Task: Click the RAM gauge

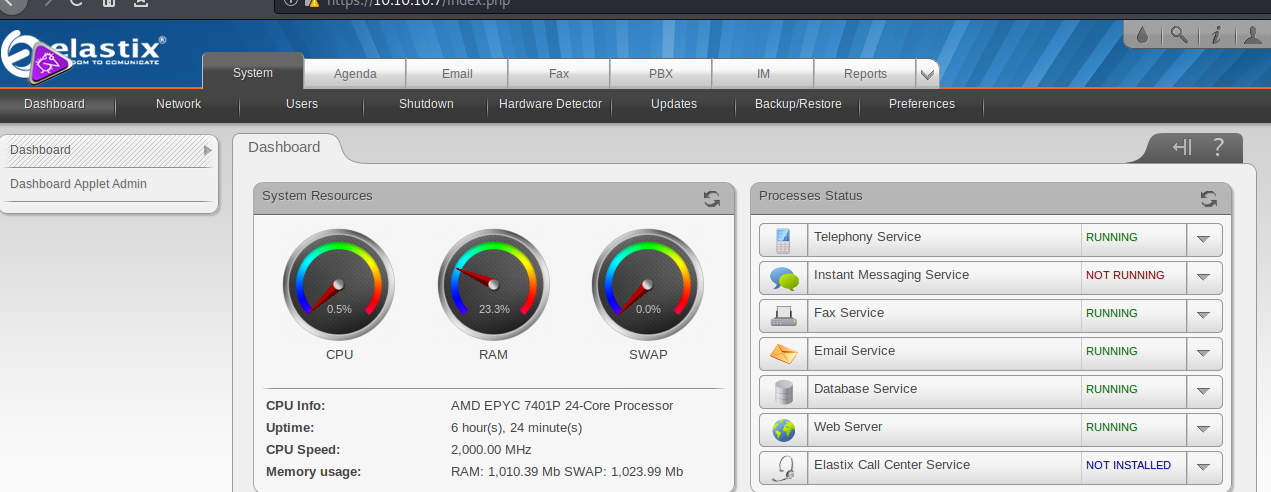Action: coord(493,286)
